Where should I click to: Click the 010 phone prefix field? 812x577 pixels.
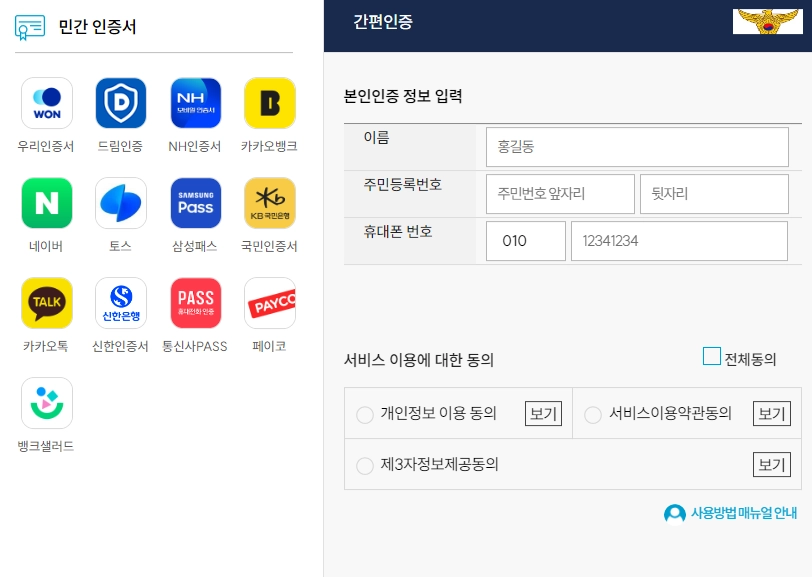click(x=525, y=240)
